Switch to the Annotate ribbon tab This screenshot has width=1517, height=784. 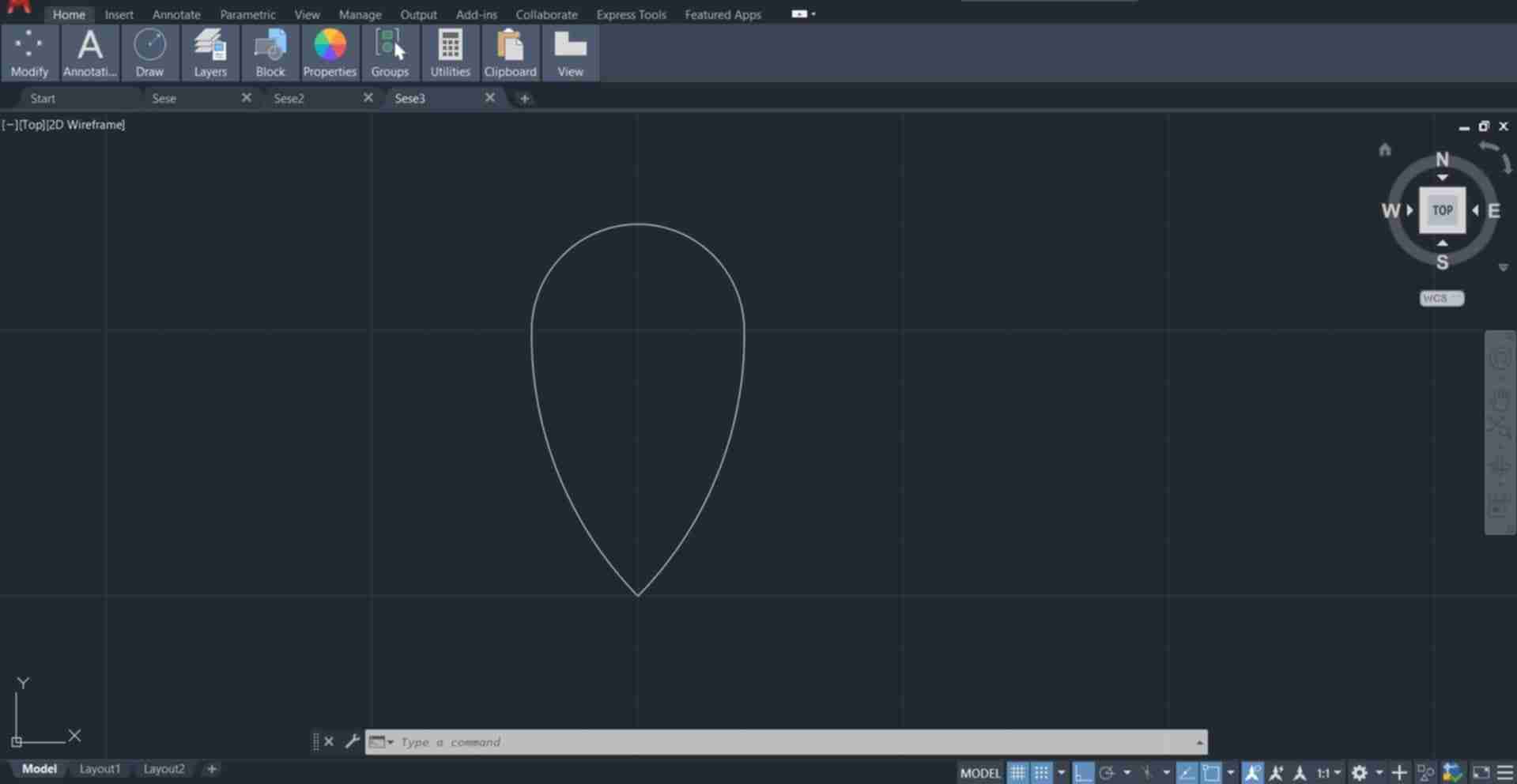click(x=176, y=14)
